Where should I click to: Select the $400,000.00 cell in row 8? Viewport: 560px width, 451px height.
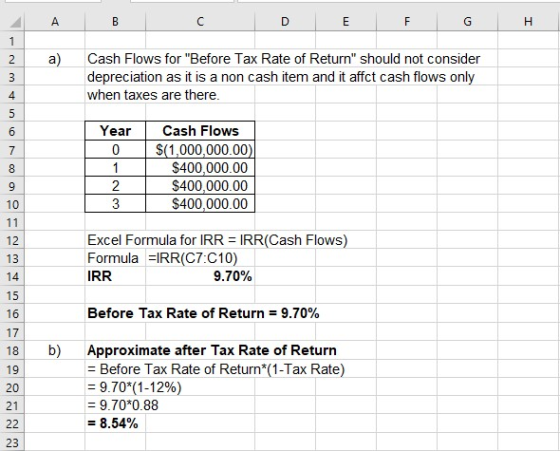pos(200,168)
